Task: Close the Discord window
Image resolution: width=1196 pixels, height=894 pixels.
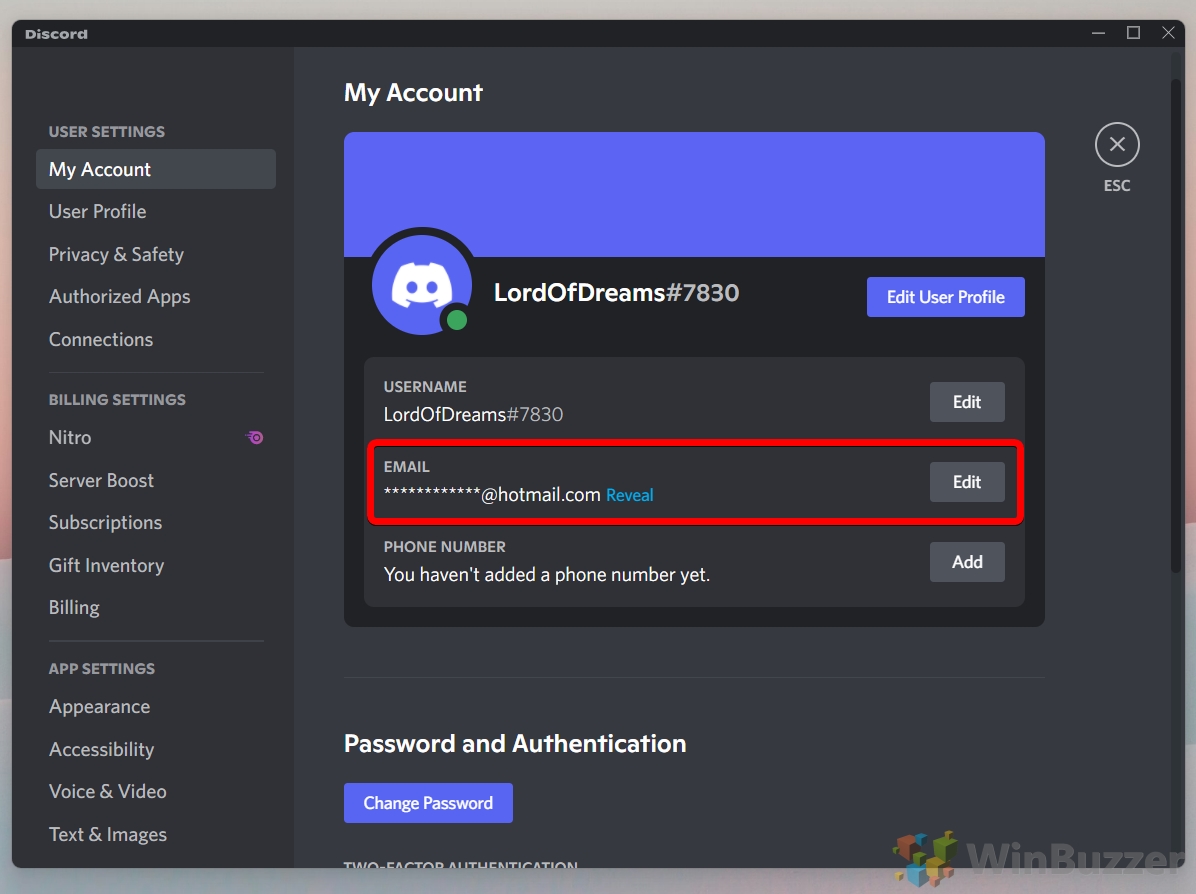Action: tap(1168, 33)
